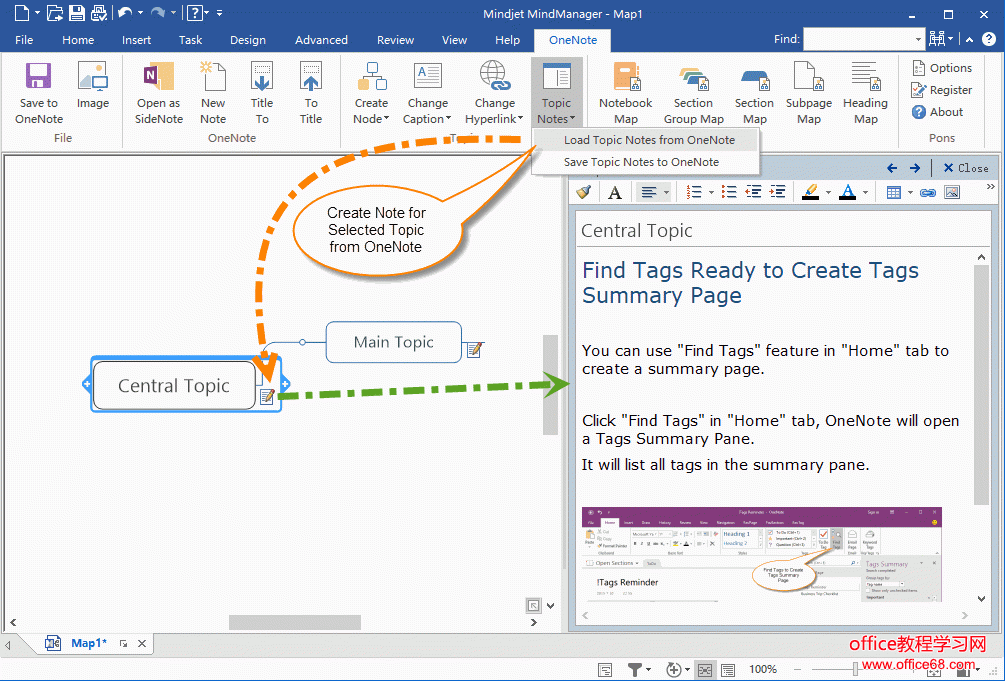Click the Save to OneNote icon

pos(38,92)
